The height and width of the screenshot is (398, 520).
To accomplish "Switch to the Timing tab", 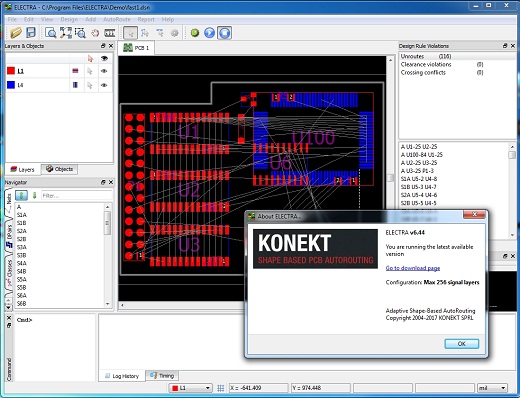I will pos(162,376).
